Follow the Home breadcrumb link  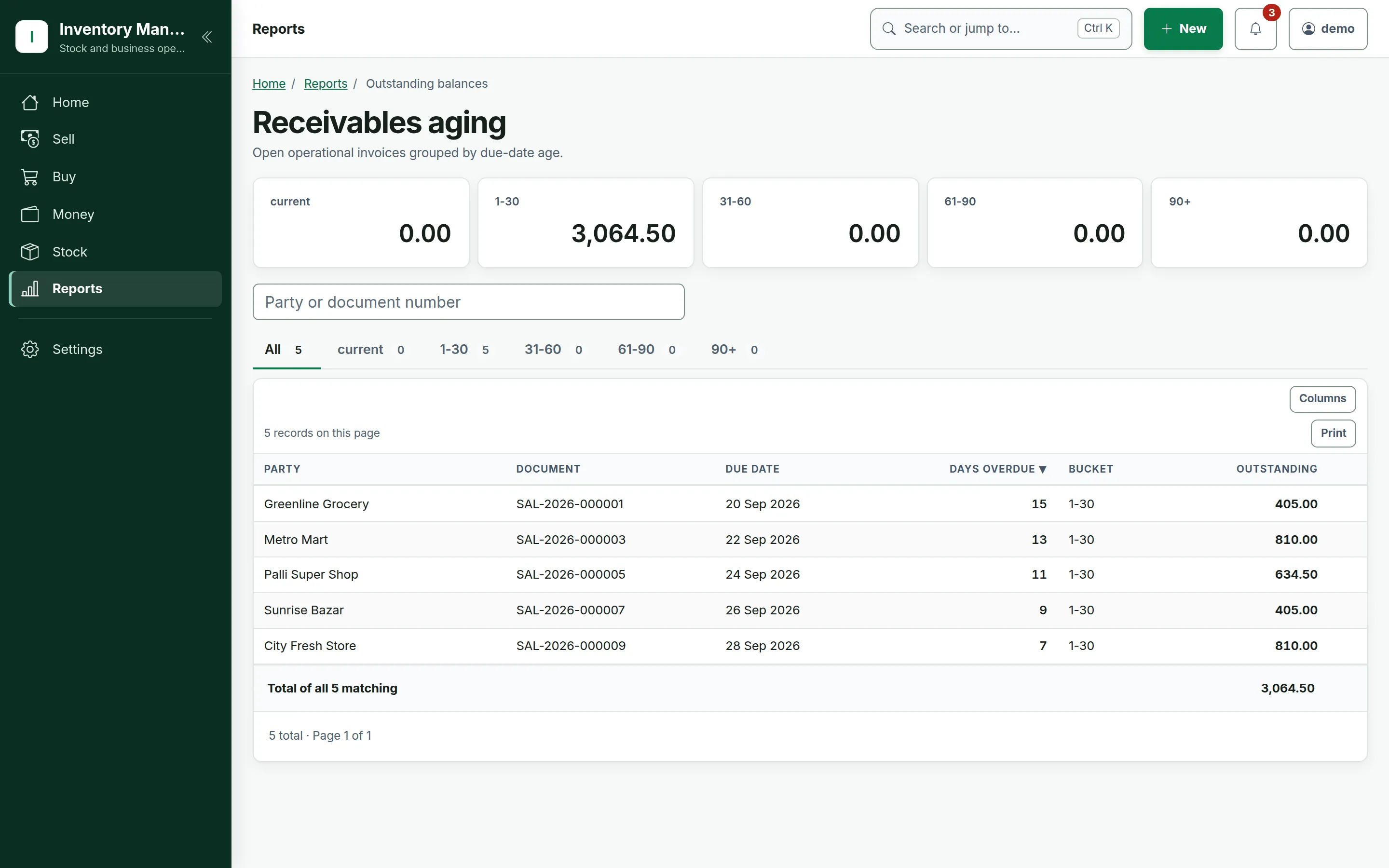coord(269,84)
